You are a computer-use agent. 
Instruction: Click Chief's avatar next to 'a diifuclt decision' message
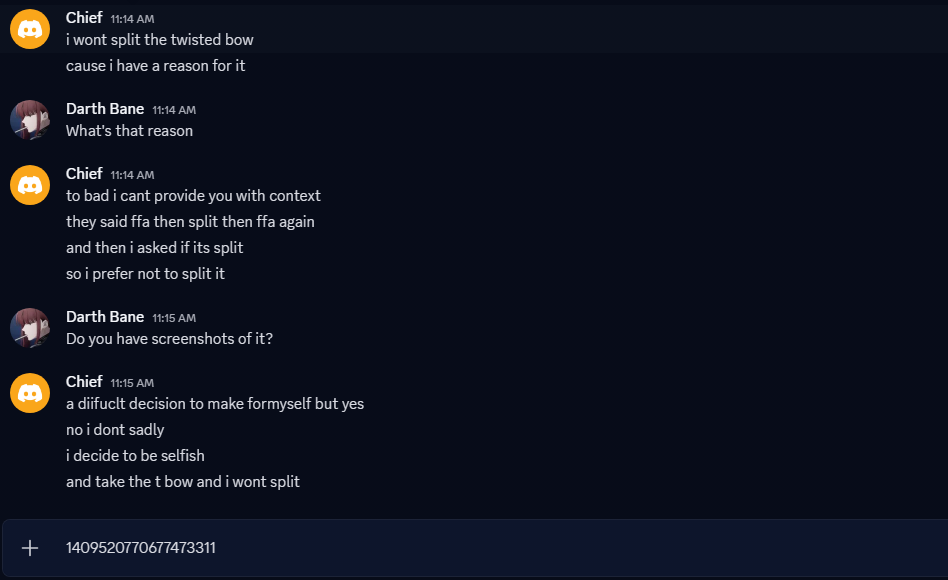point(30,393)
